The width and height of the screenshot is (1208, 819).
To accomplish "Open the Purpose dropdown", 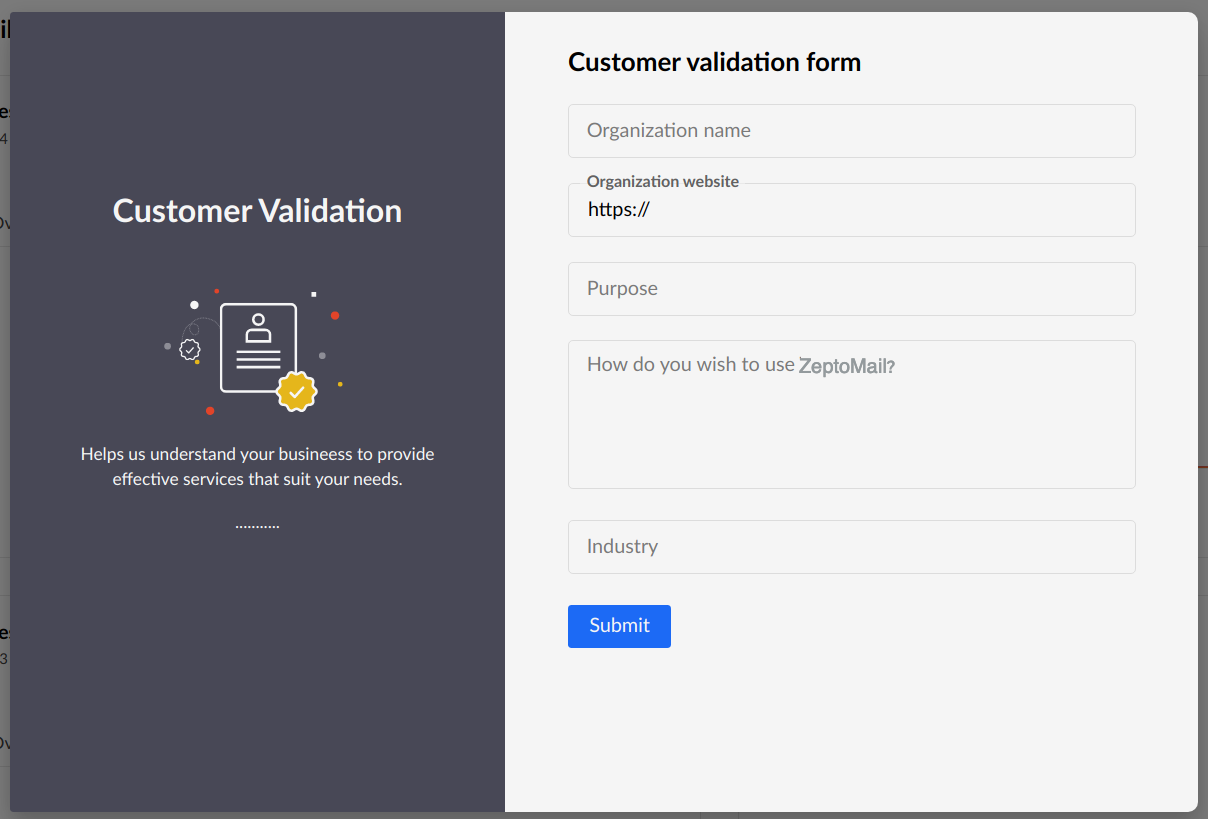I will 851,289.
